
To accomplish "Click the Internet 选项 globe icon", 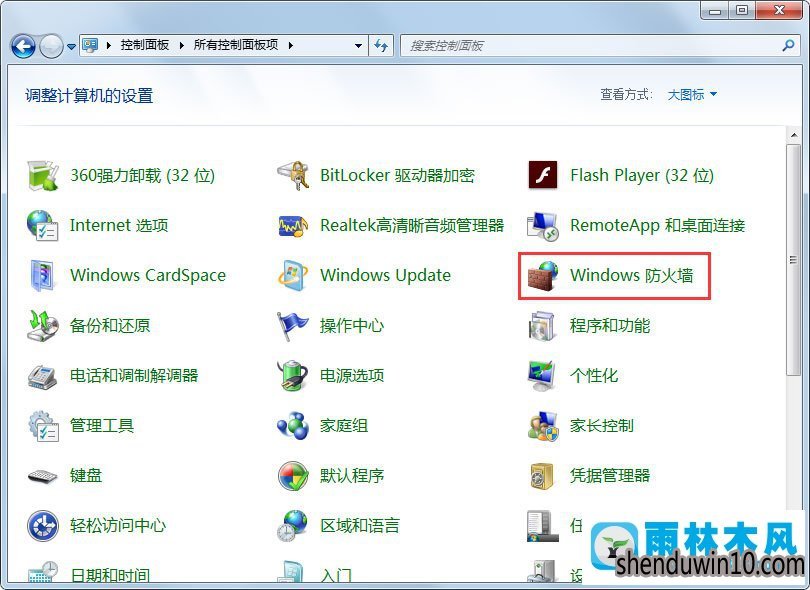I will click(42, 225).
